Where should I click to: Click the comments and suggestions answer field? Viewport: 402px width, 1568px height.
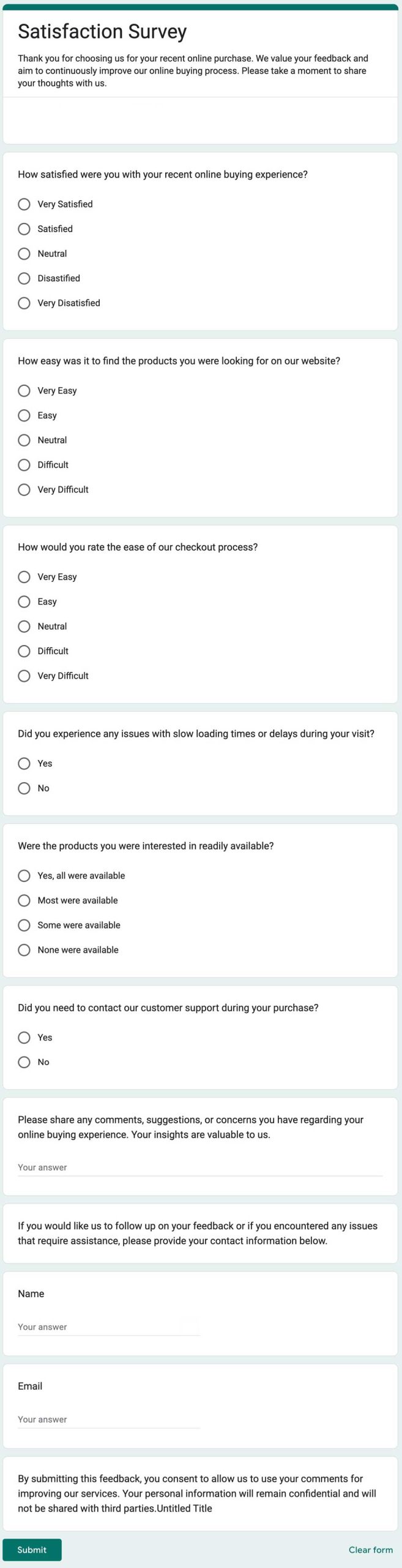point(200,1167)
